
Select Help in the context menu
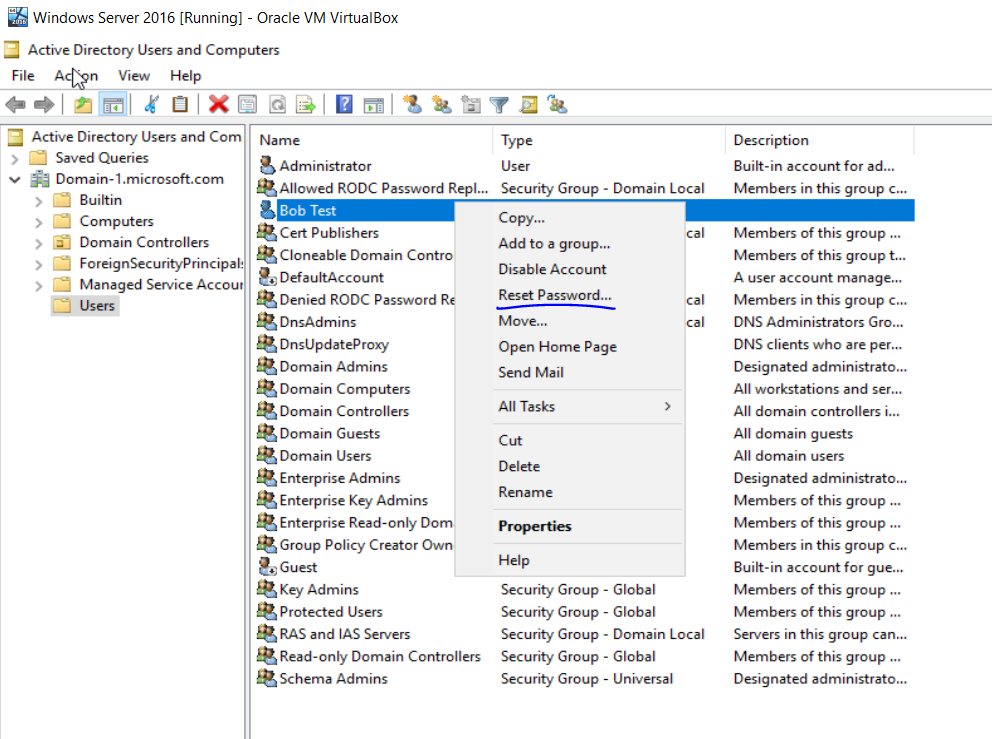[514, 560]
